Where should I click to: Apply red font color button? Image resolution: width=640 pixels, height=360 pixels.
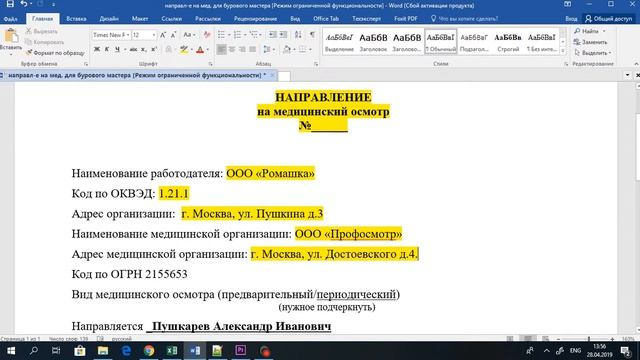click(x=200, y=49)
